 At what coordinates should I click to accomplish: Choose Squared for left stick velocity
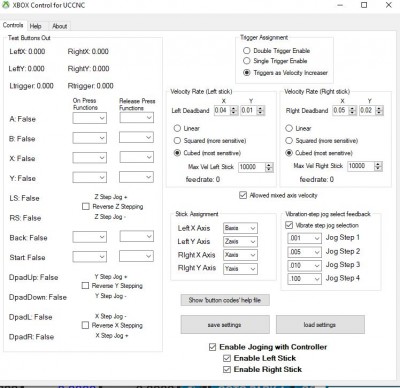177,141
